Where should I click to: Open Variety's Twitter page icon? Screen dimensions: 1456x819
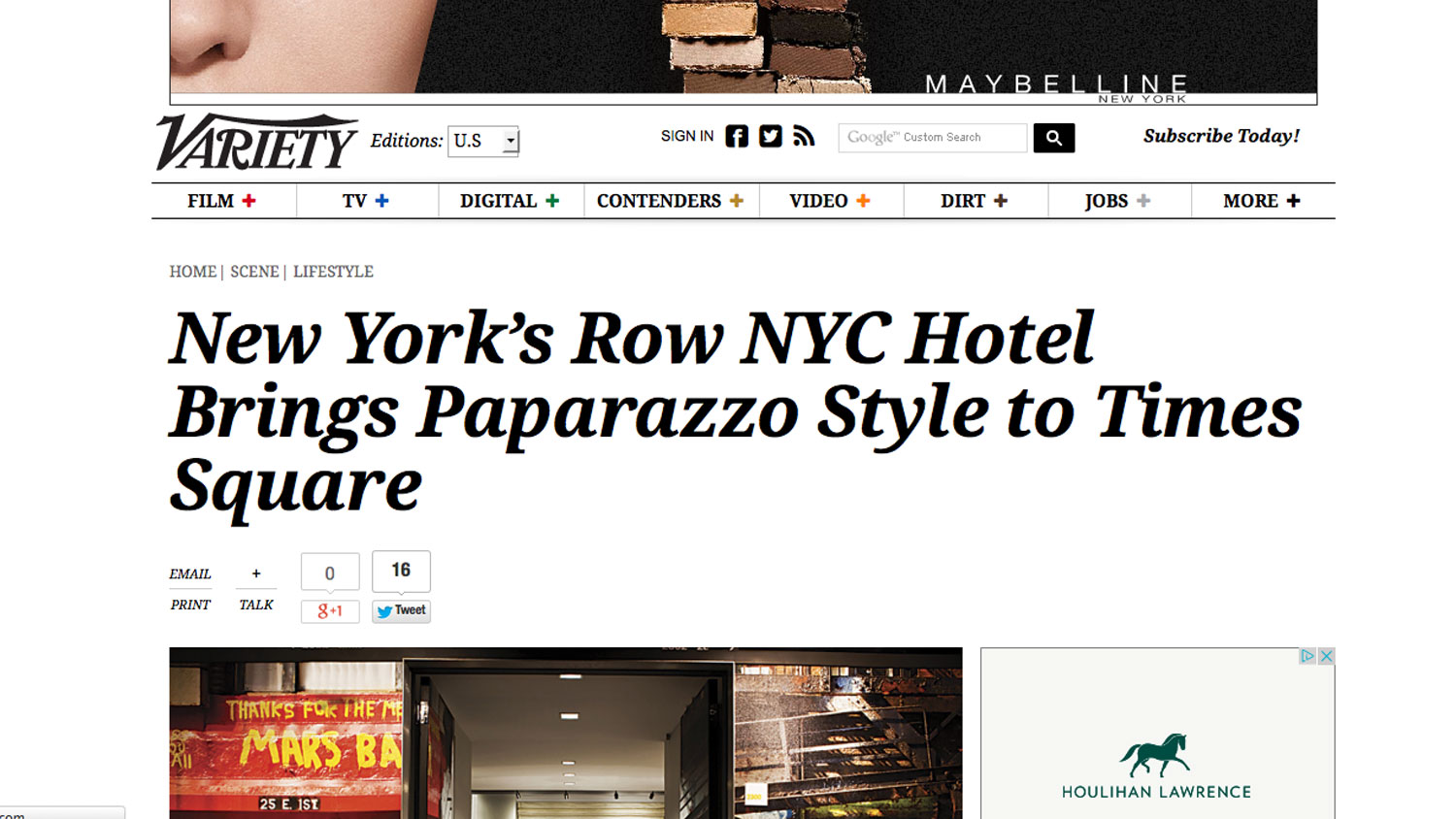point(771,136)
